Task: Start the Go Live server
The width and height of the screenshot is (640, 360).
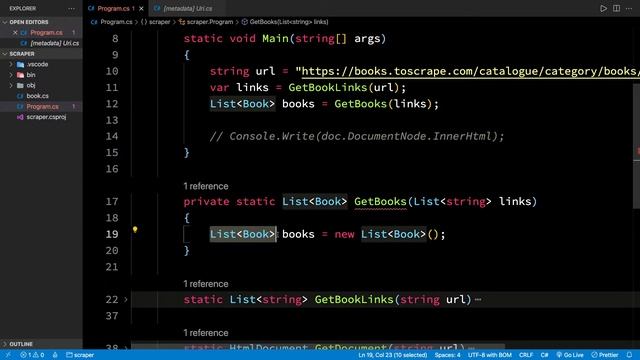Action: [570, 355]
